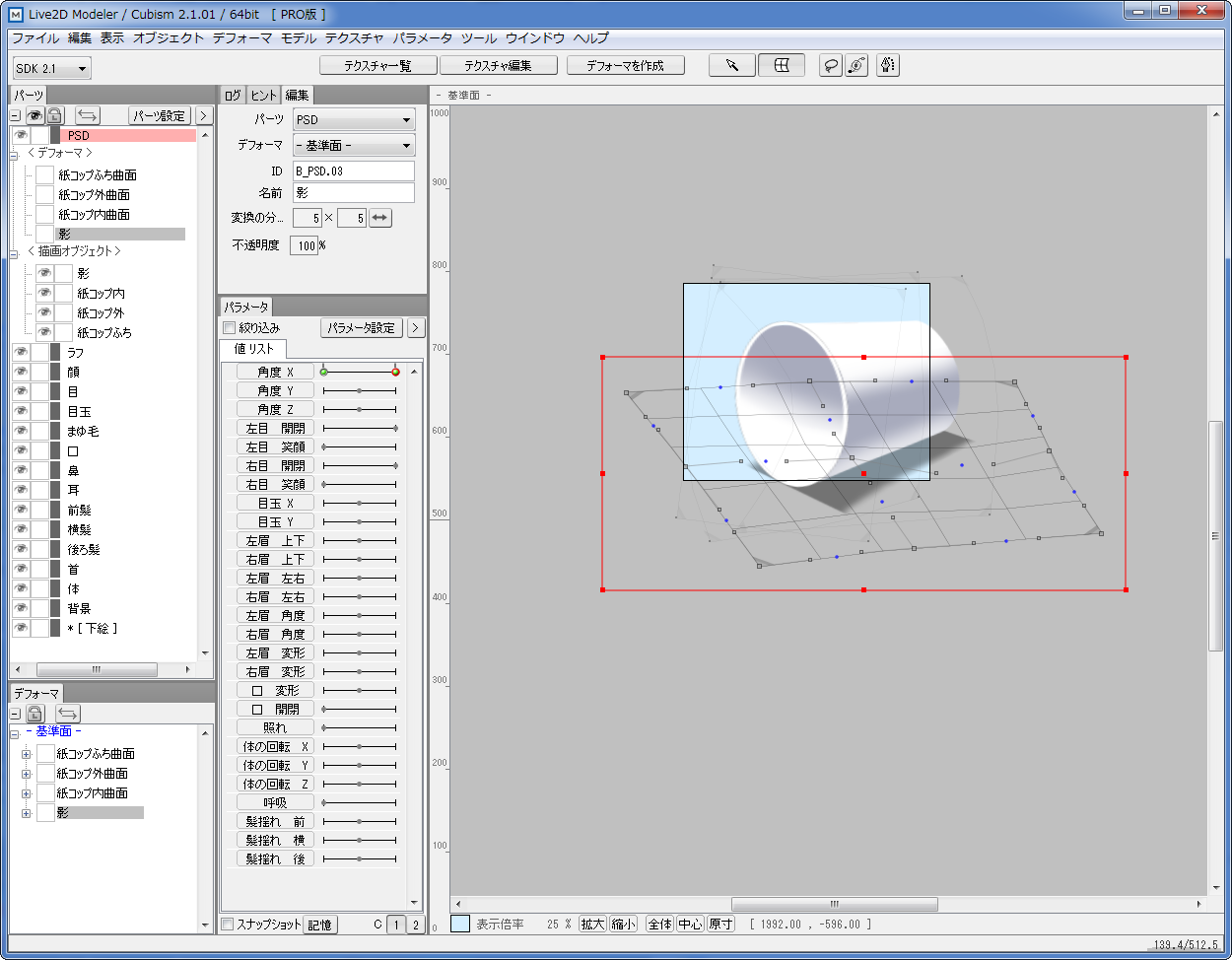Click the テクスチャ一覧 button
Image resolution: width=1232 pixels, height=960 pixels.
click(x=377, y=66)
